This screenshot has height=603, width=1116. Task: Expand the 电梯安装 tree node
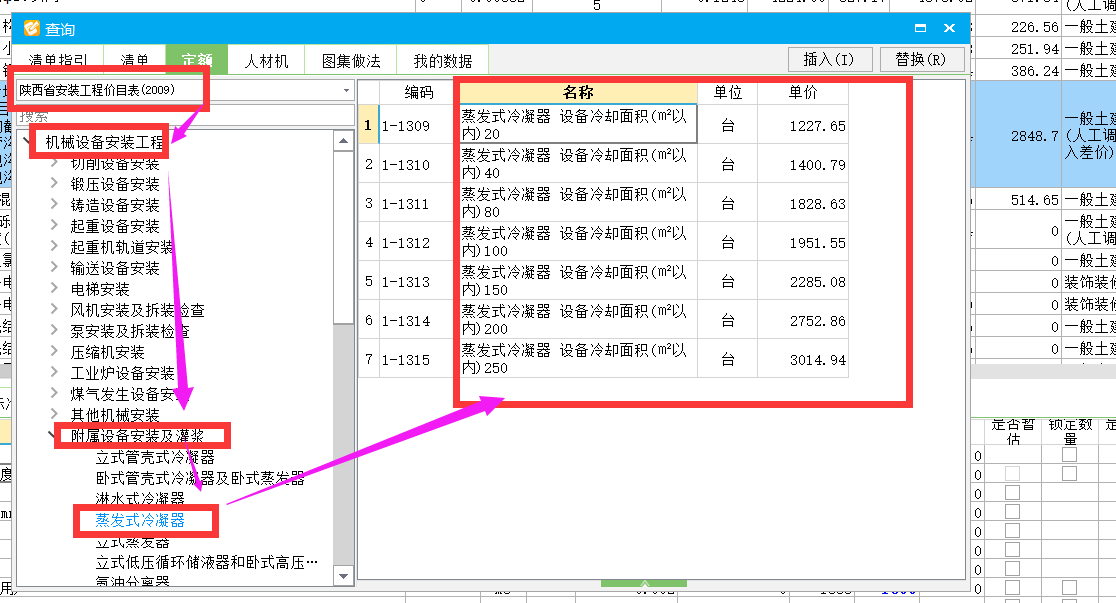pos(54,289)
